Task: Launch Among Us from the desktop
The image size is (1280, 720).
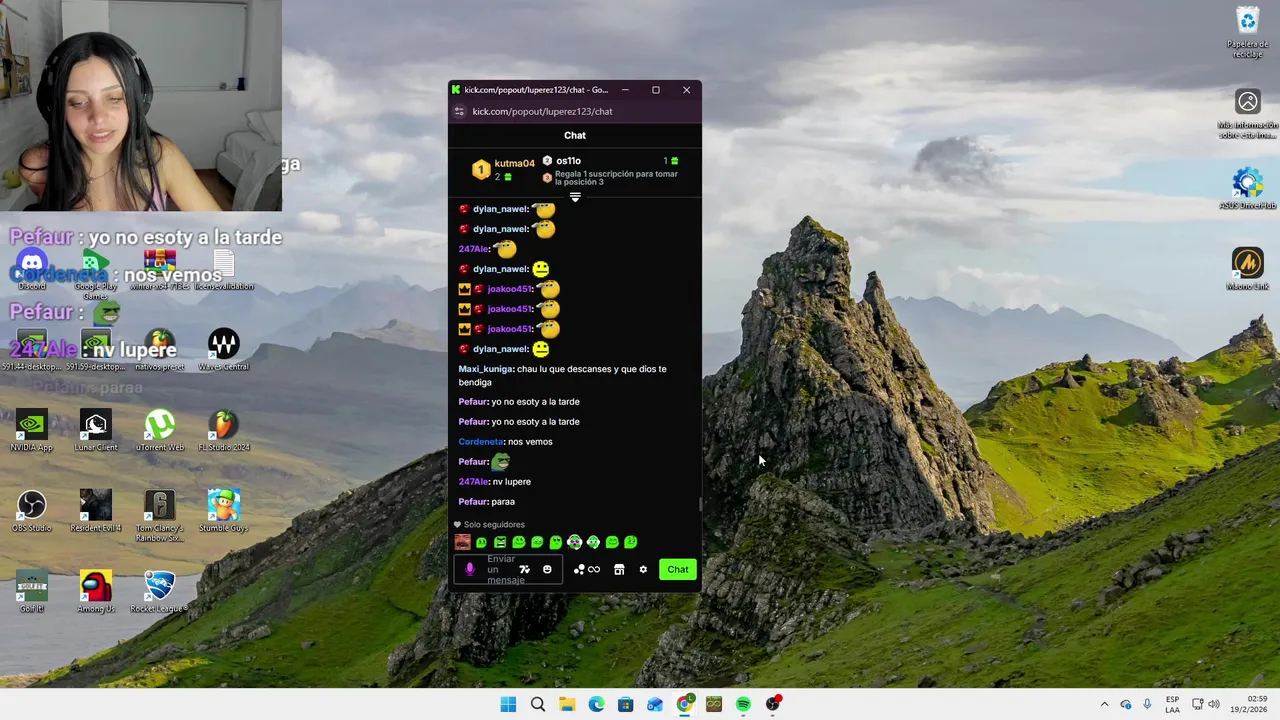Action: coord(95,592)
